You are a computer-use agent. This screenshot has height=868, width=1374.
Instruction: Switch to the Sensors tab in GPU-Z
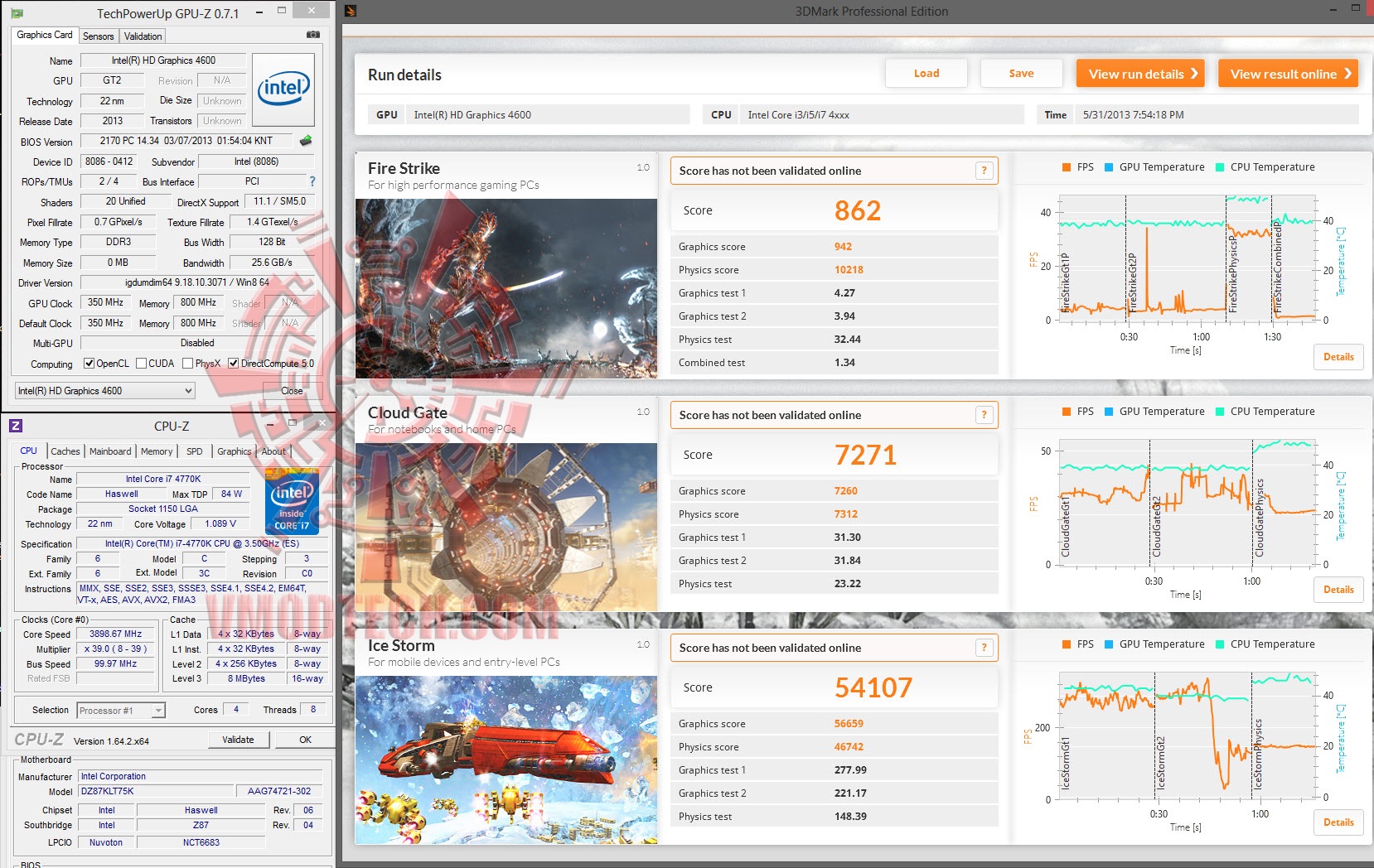99,36
